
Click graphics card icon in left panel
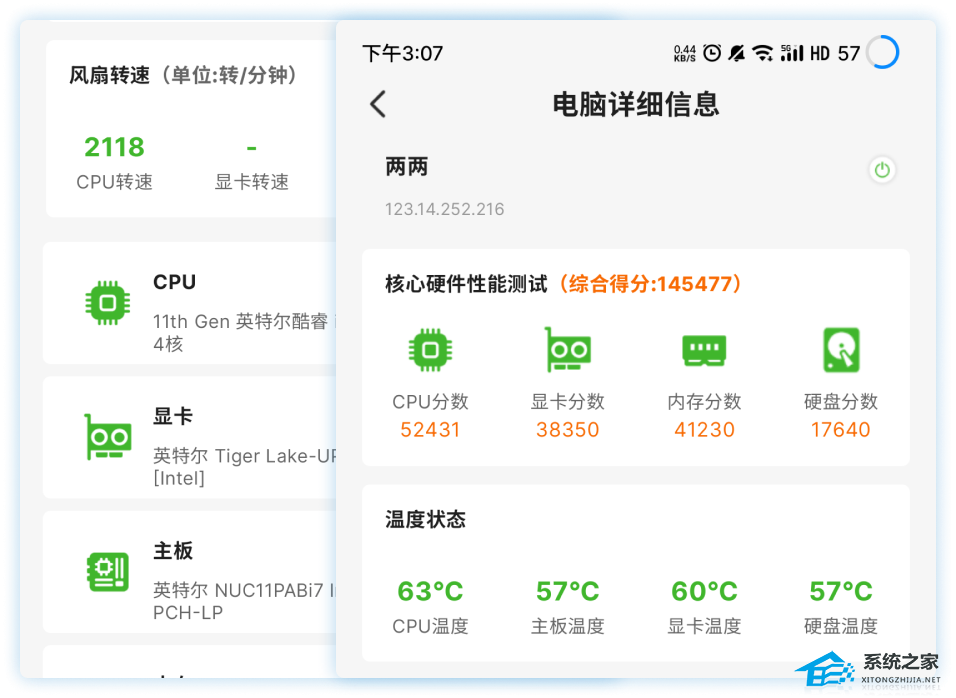click(x=108, y=437)
